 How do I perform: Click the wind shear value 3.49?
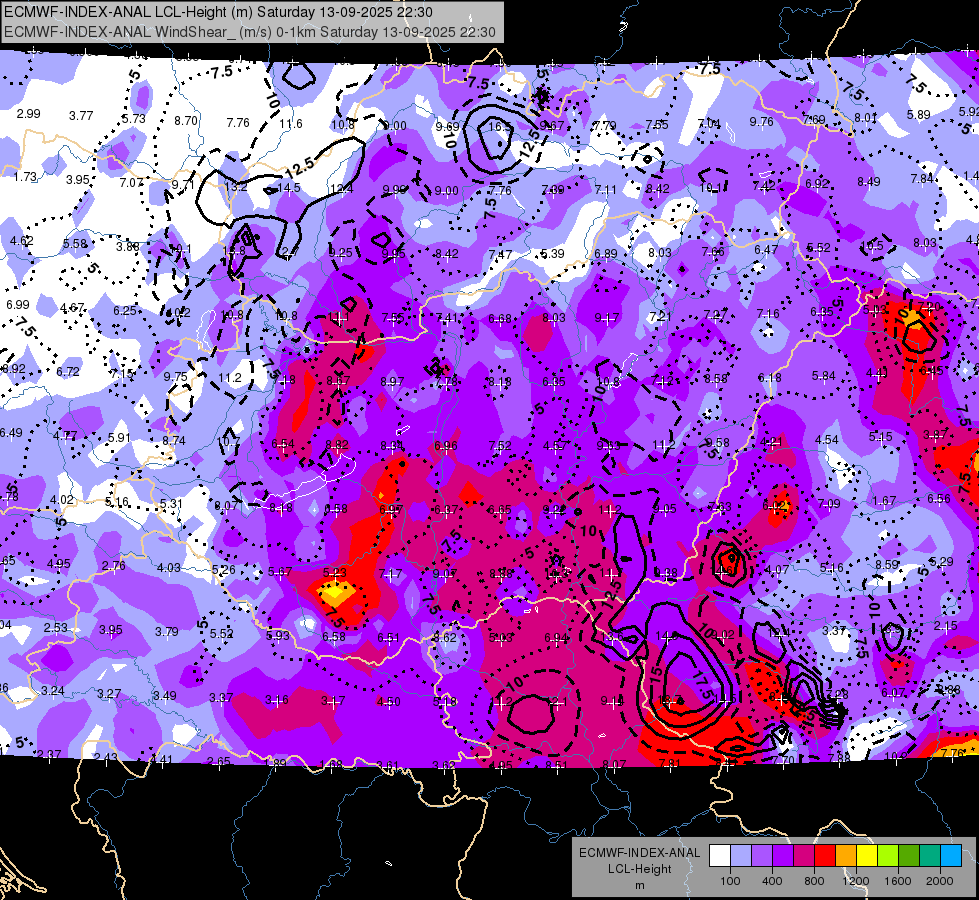[x=165, y=695]
